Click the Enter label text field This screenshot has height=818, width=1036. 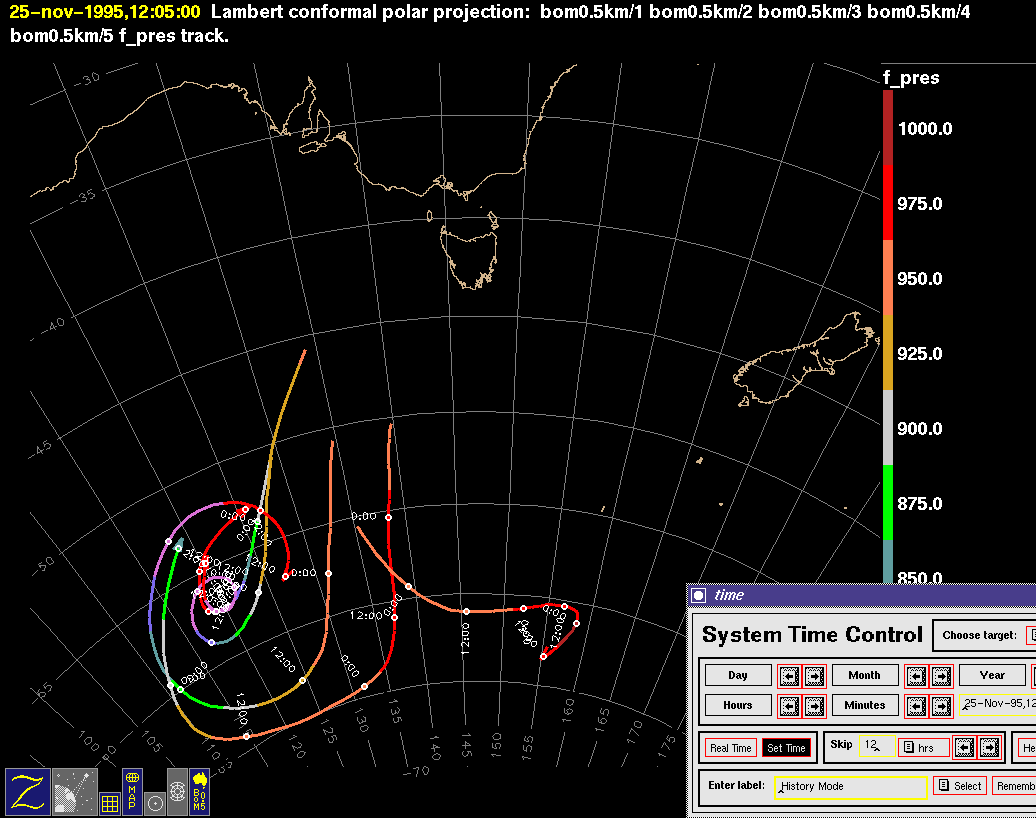849,787
